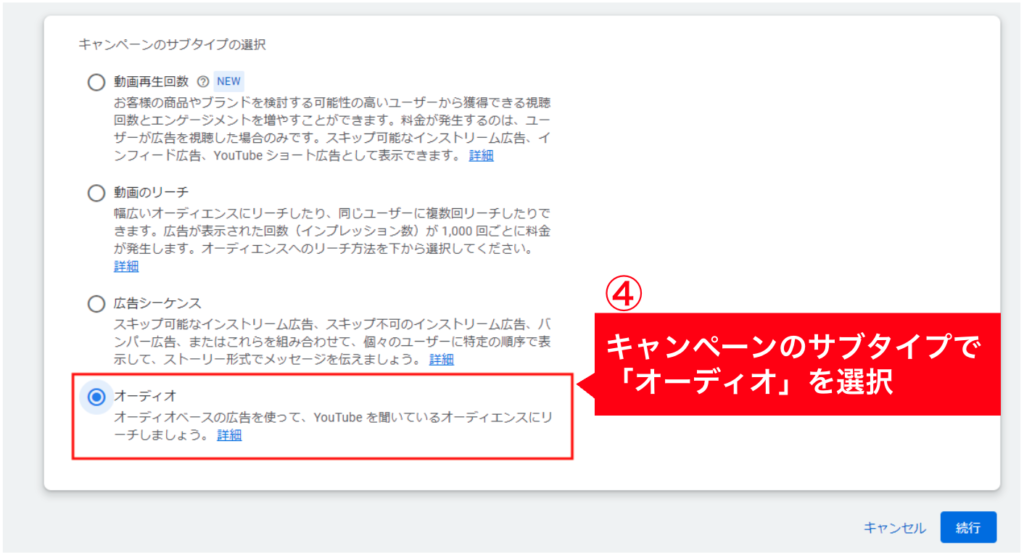Click the NEW badge next to 動画再生回数
1024x557 pixels.
[x=229, y=82]
